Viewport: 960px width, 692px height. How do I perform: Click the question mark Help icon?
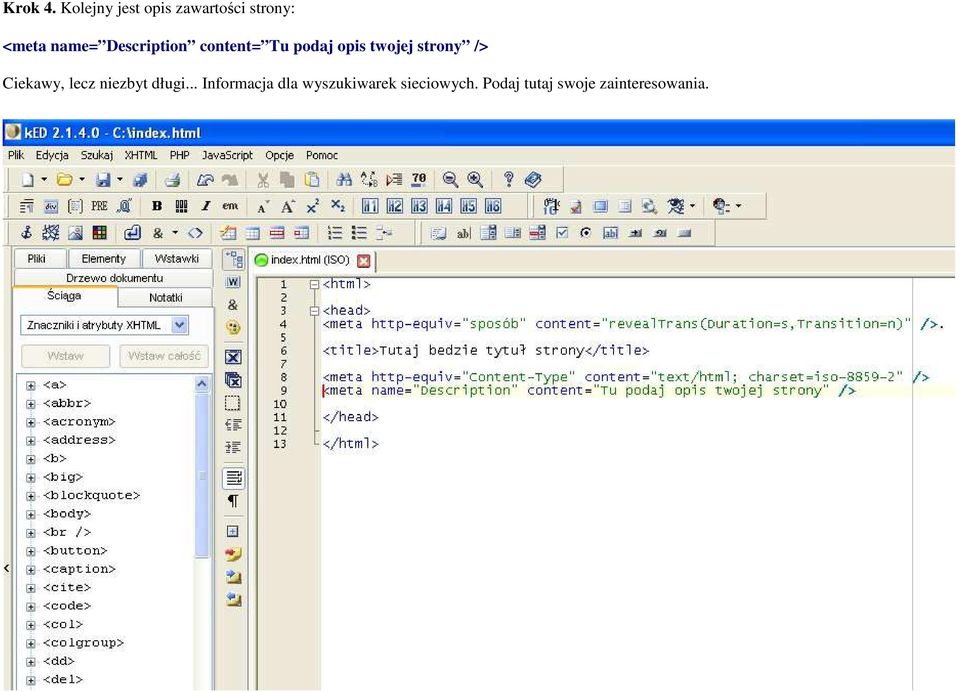(508, 179)
